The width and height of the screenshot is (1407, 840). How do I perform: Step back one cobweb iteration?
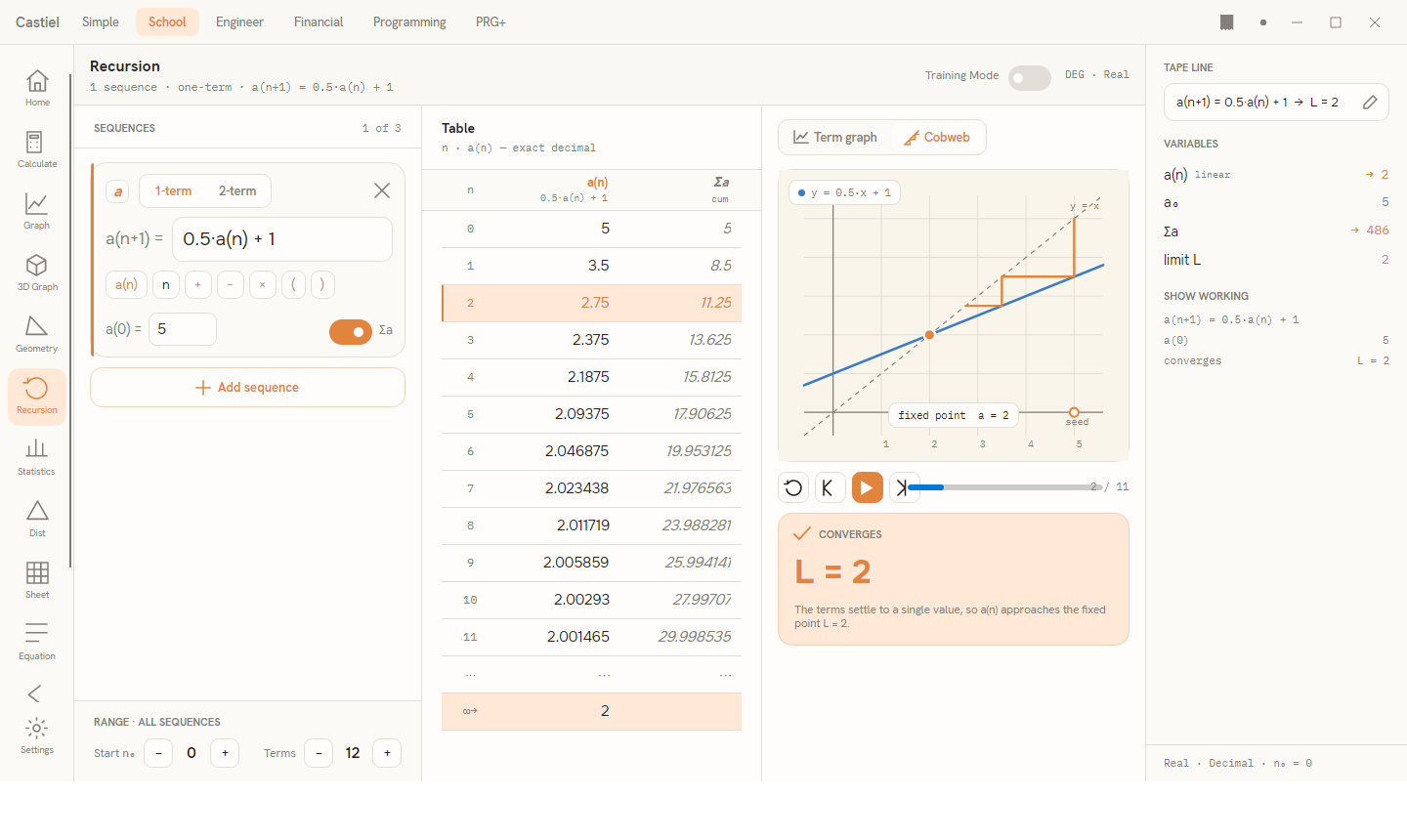pyautogui.click(x=829, y=487)
